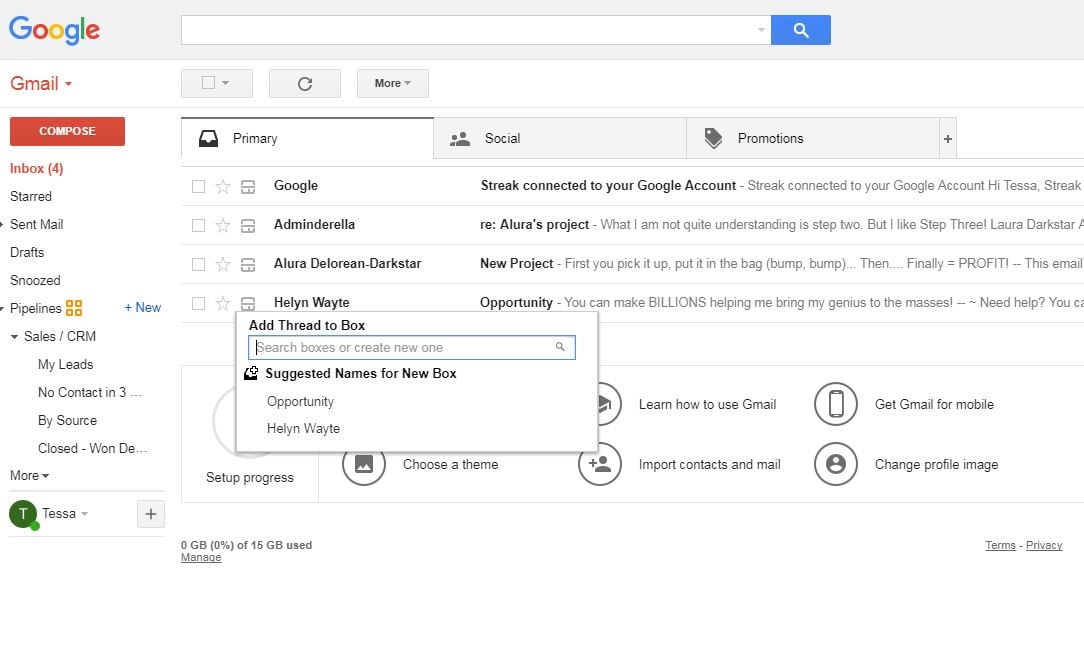Star the Adminderella email
This screenshot has height=647, width=1084.
[x=223, y=225]
